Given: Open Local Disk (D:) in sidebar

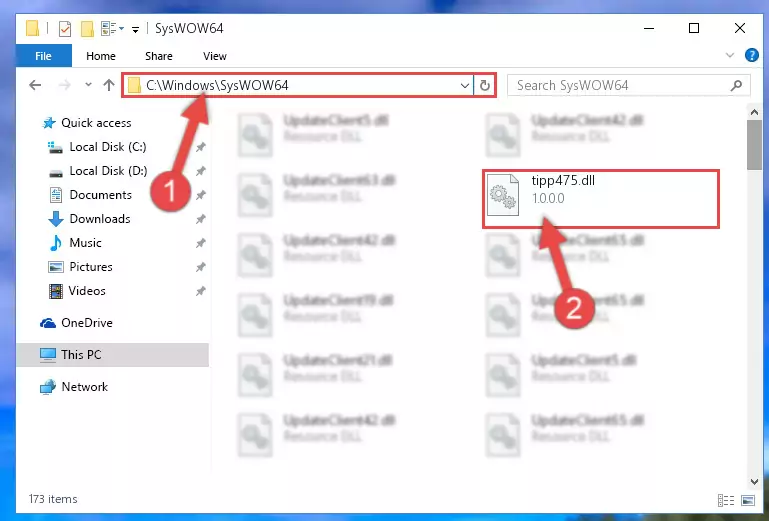Looking at the screenshot, I should 108,171.
